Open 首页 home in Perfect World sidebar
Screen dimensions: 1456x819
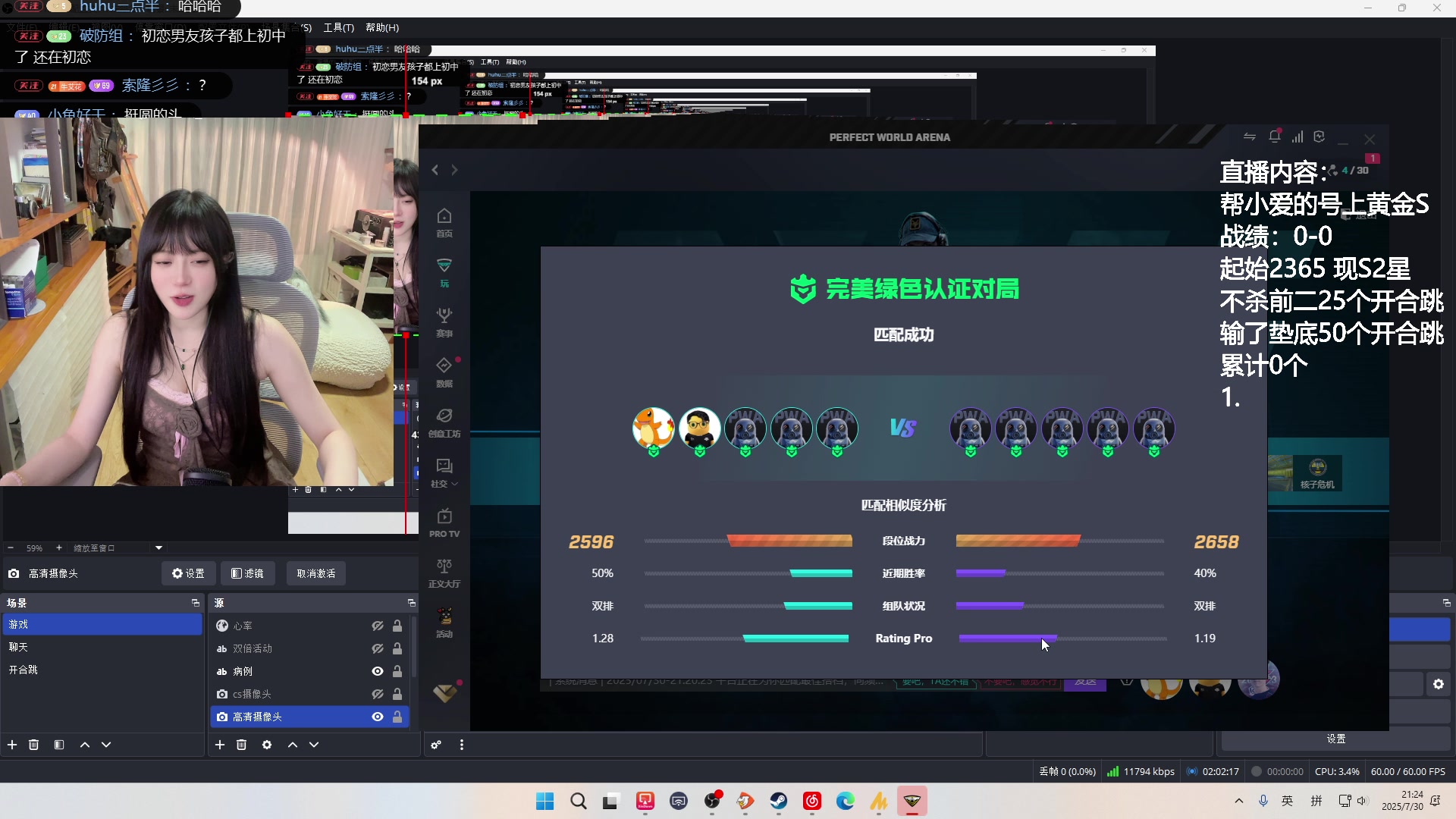tap(444, 223)
